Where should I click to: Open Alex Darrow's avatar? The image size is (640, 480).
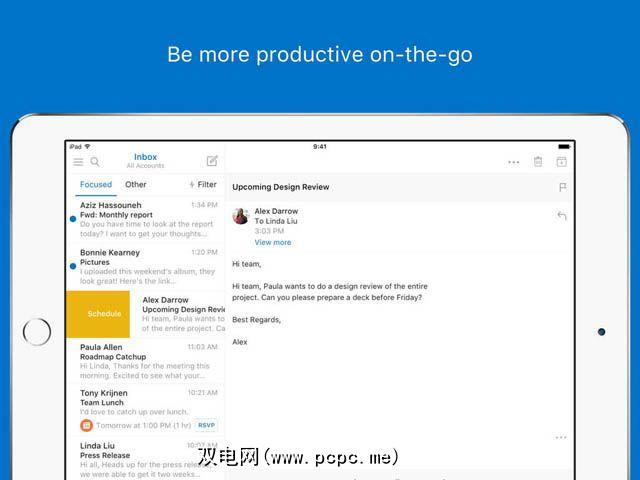point(240,216)
